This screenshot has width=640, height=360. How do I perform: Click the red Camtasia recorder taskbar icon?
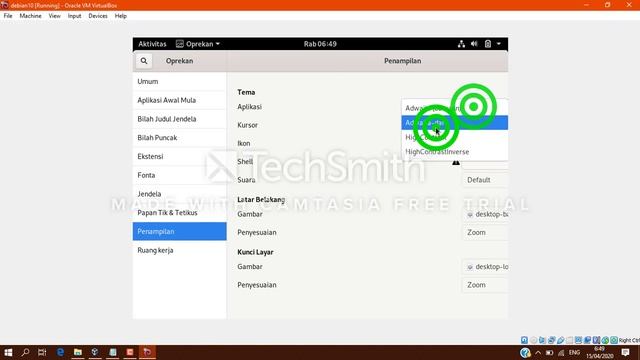(130, 352)
